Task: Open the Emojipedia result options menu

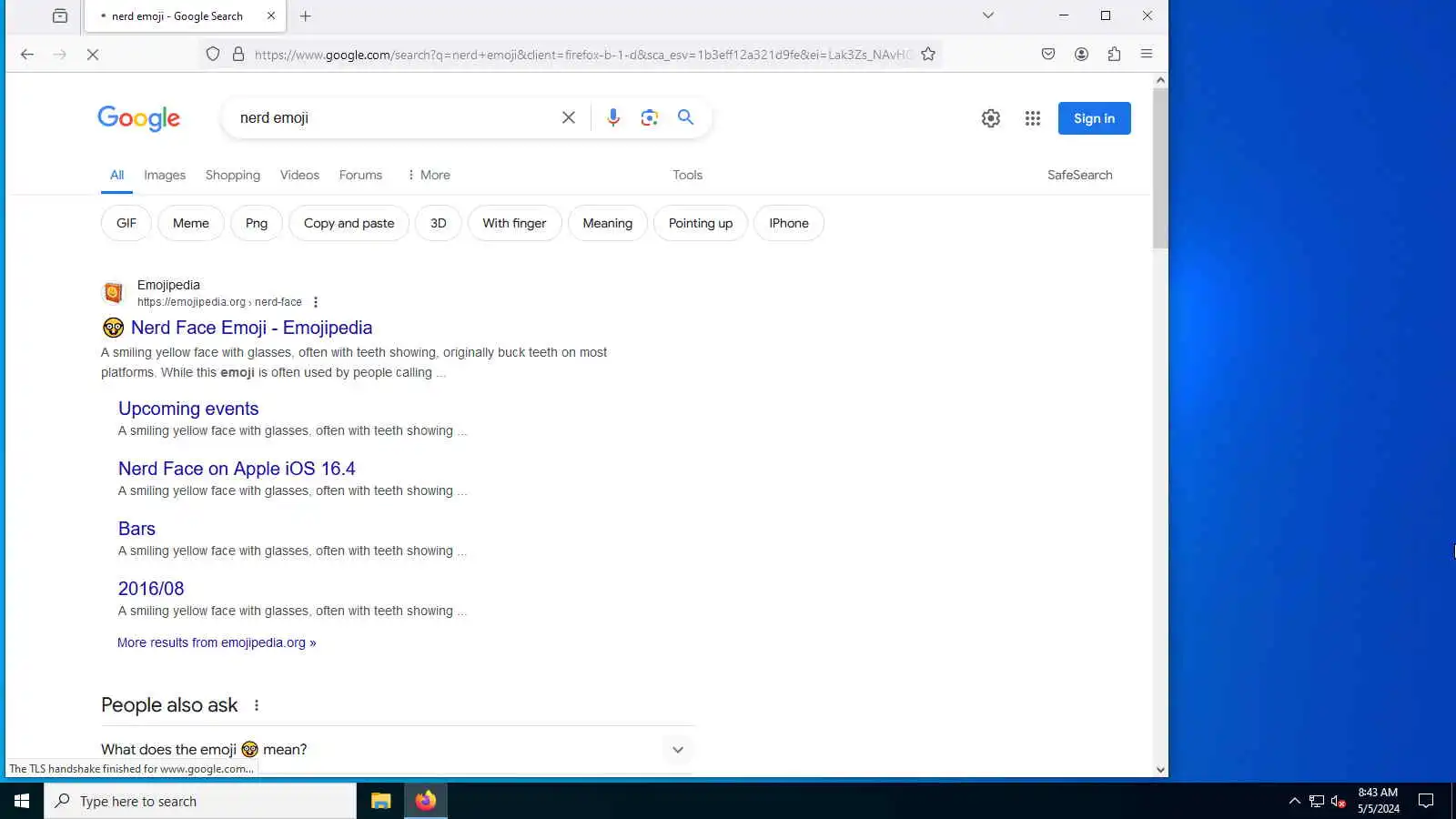Action: (316, 302)
